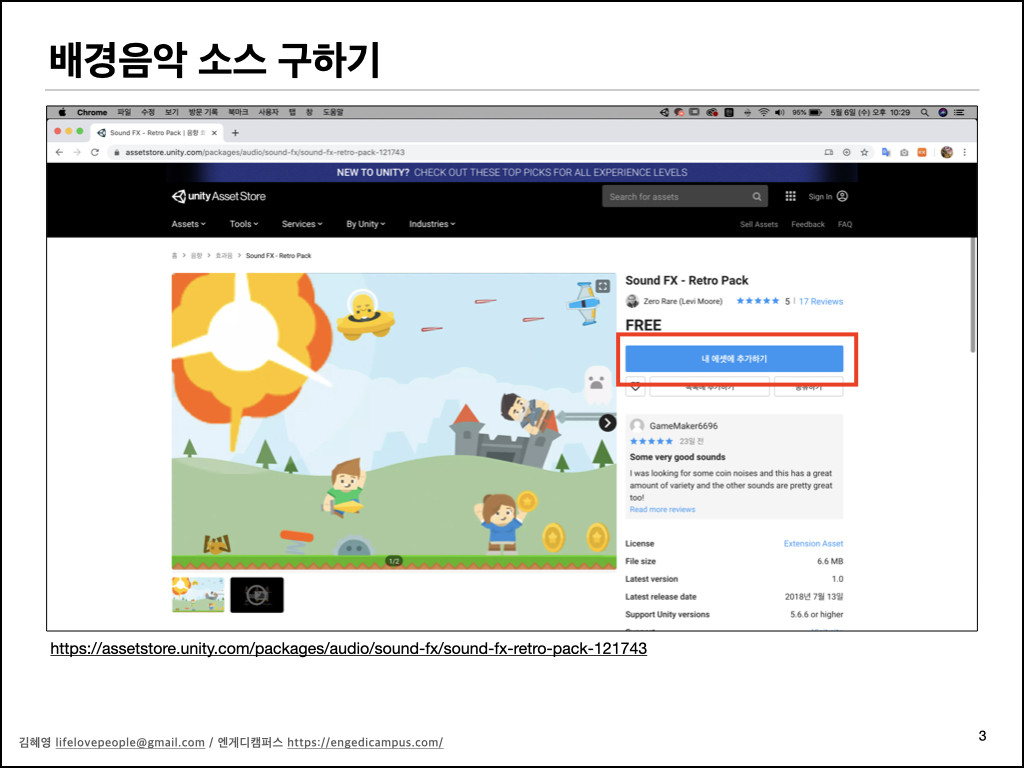Click the 효과음 breadcrumb link
This screenshot has height=768, width=1024.
click(x=224, y=256)
